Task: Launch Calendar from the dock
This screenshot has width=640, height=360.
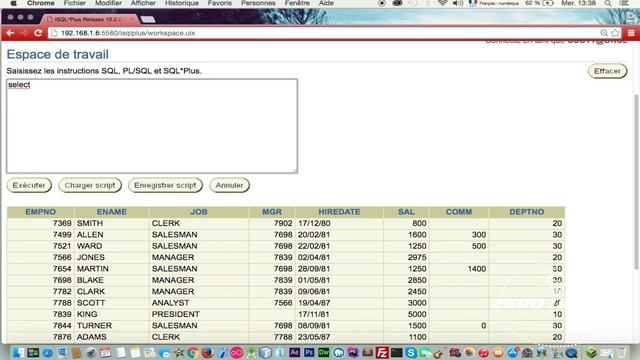Action: tap(105, 353)
